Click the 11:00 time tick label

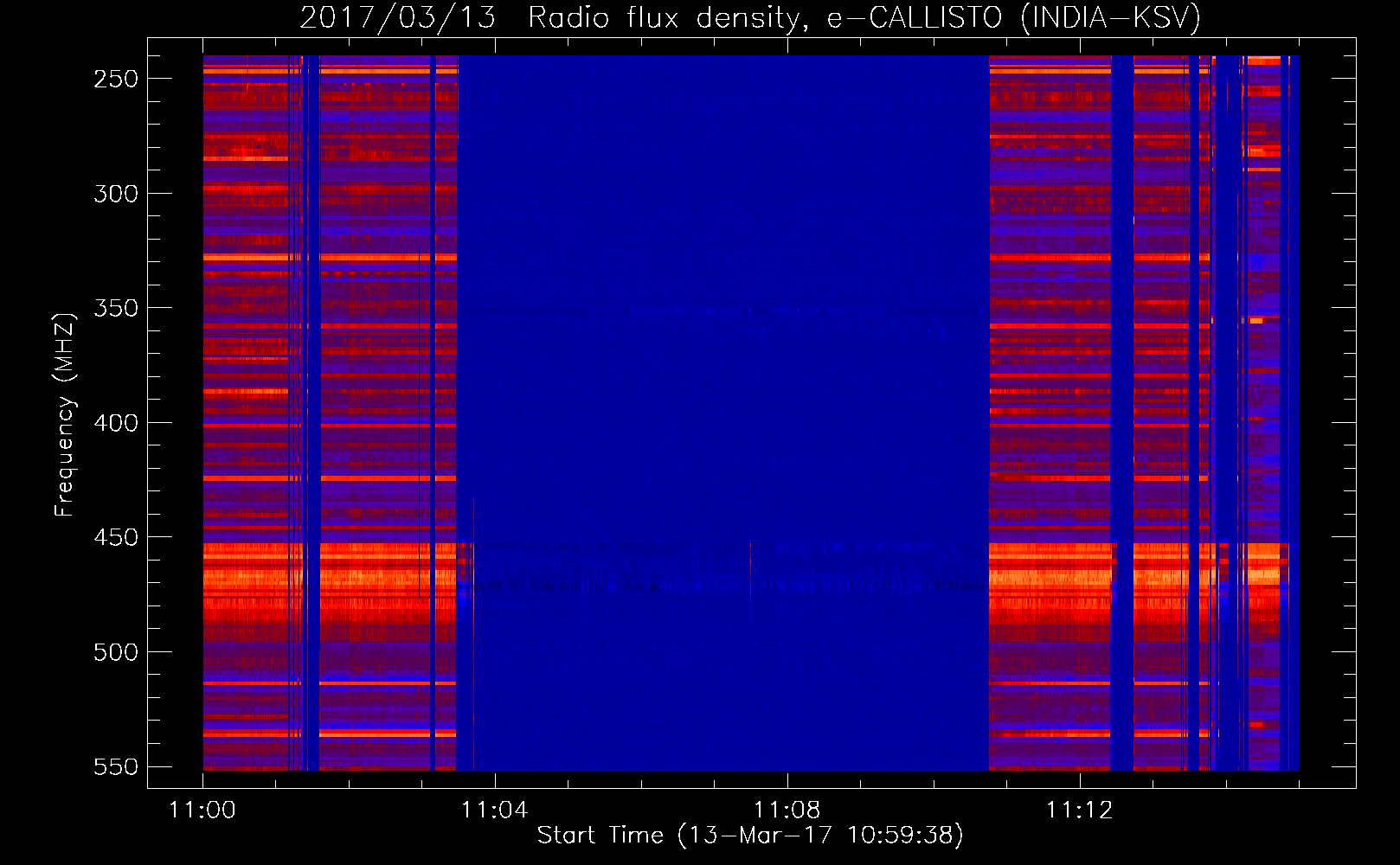click(x=202, y=810)
